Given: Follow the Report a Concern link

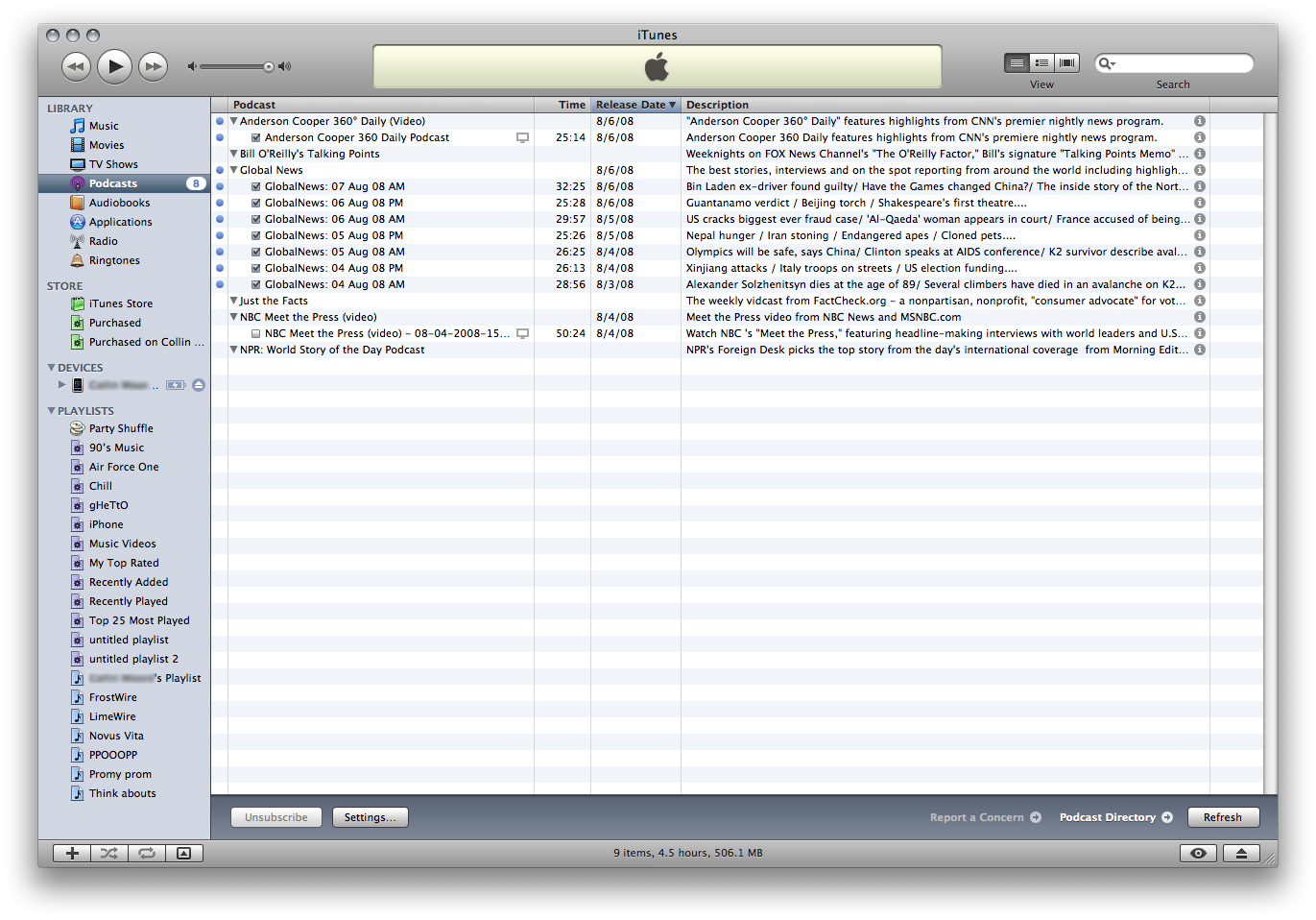Looking at the screenshot, I should coord(985,817).
